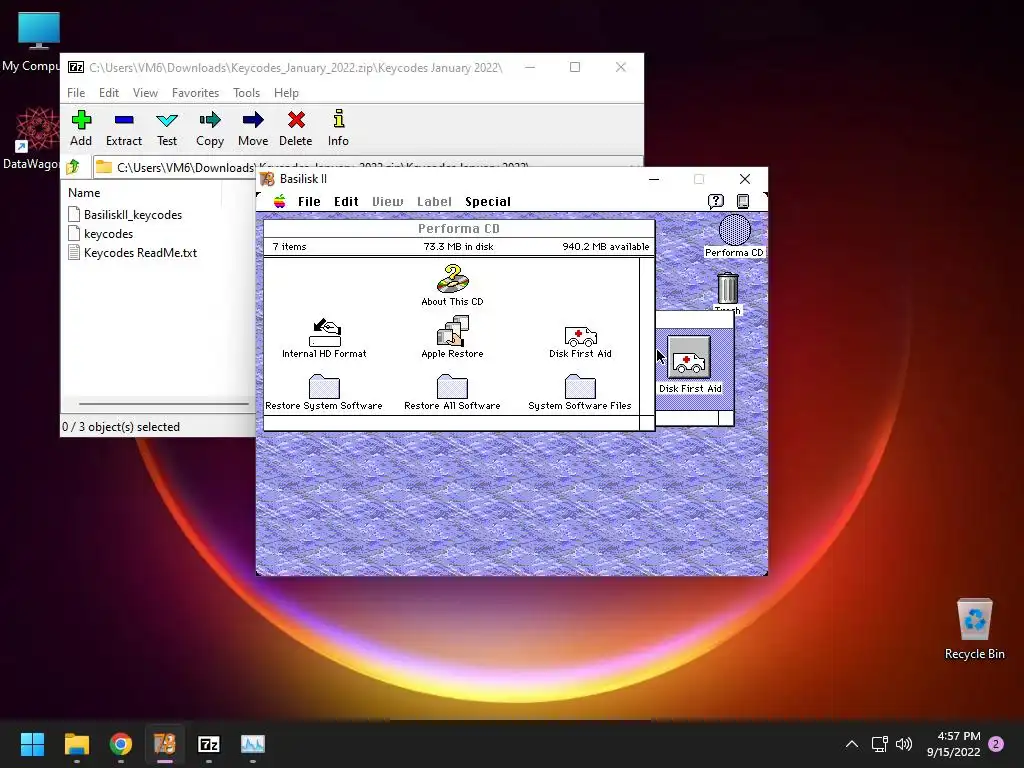The width and height of the screenshot is (1024, 768).
Task: Select the System Software Files folder
Action: coord(580,392)
